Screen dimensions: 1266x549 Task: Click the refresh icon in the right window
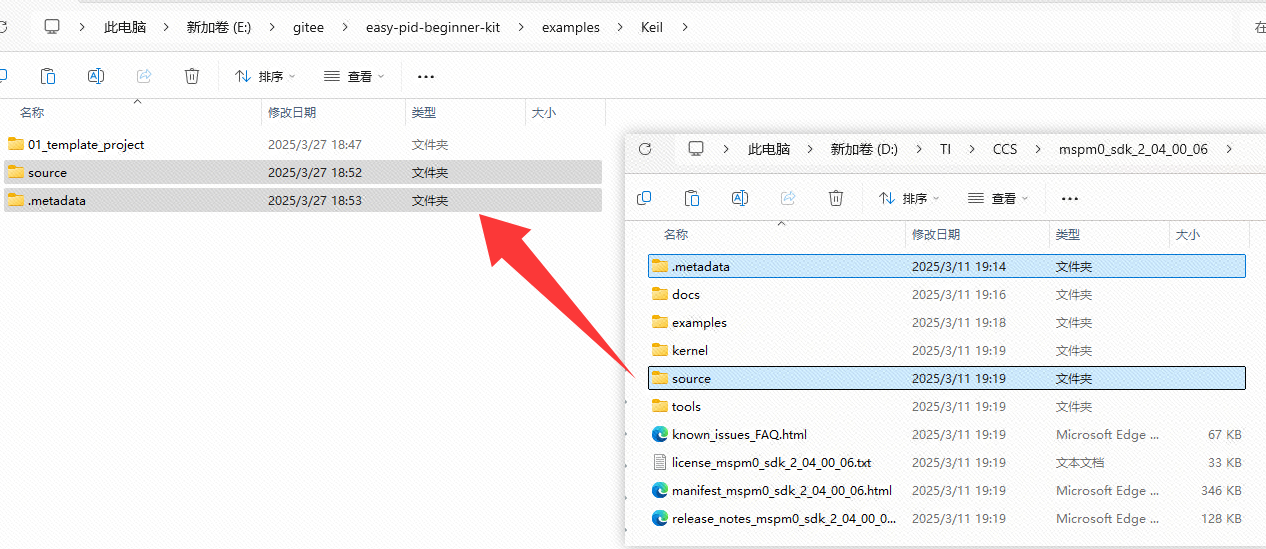coord(645,149)
